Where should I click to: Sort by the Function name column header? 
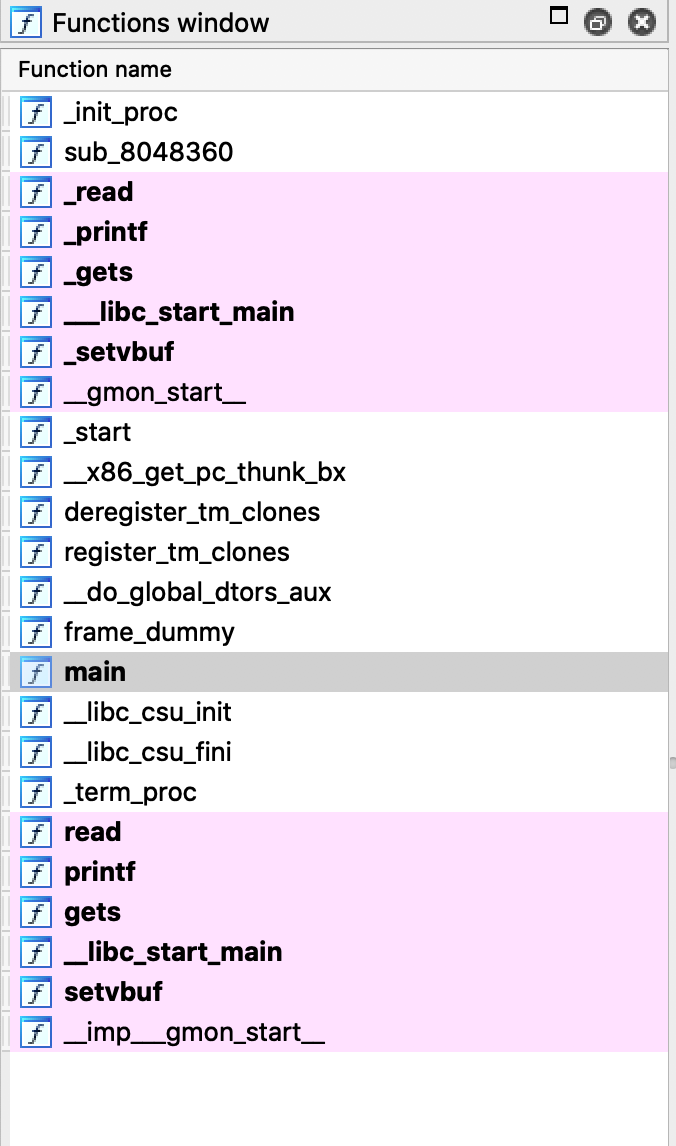335,69
